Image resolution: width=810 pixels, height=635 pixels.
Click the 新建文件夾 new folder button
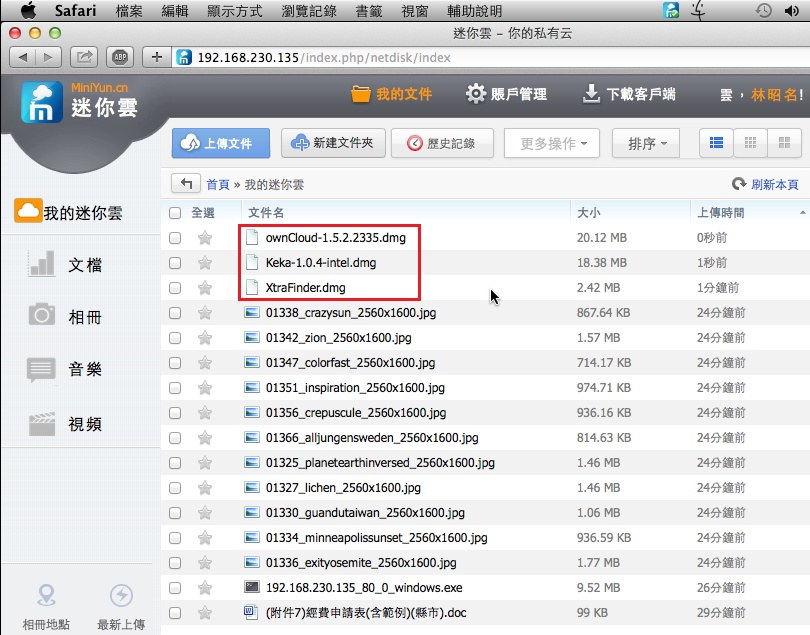point(333,143)
